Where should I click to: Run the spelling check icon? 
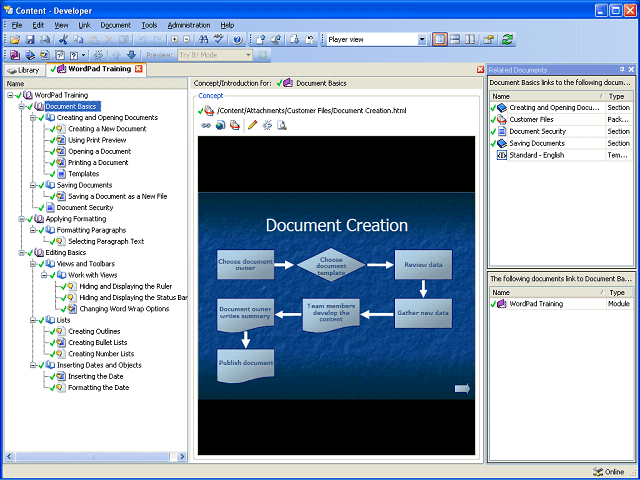[218, 39]
